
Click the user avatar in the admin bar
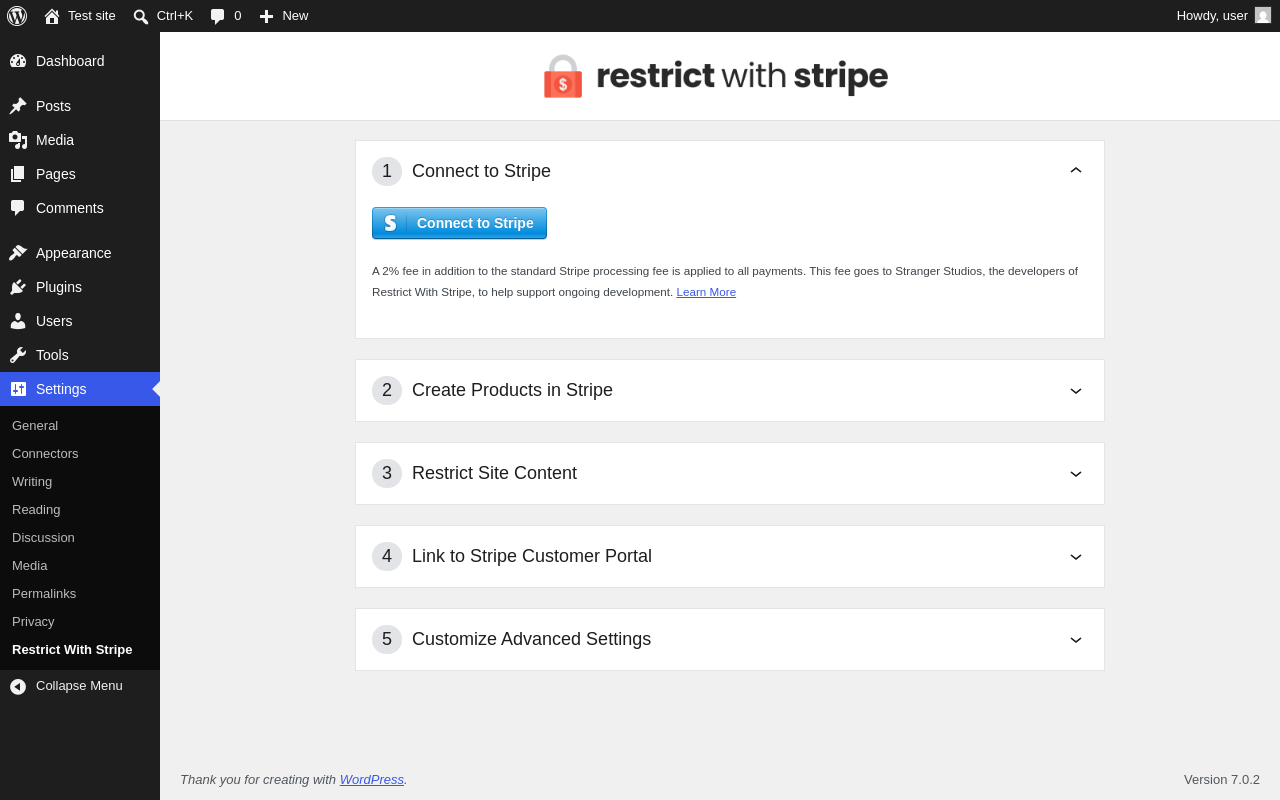pyautogui.click(x=1263, y=15)
